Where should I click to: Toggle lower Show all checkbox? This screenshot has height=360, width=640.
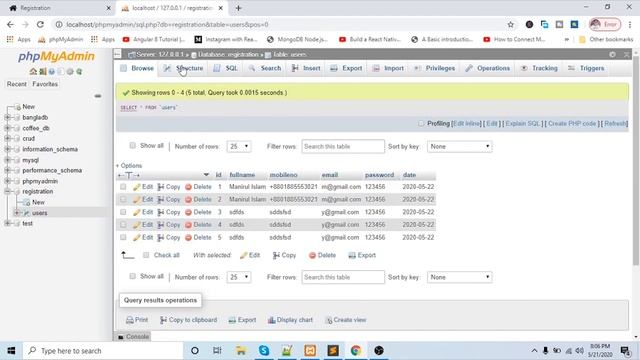click(132, 276)
